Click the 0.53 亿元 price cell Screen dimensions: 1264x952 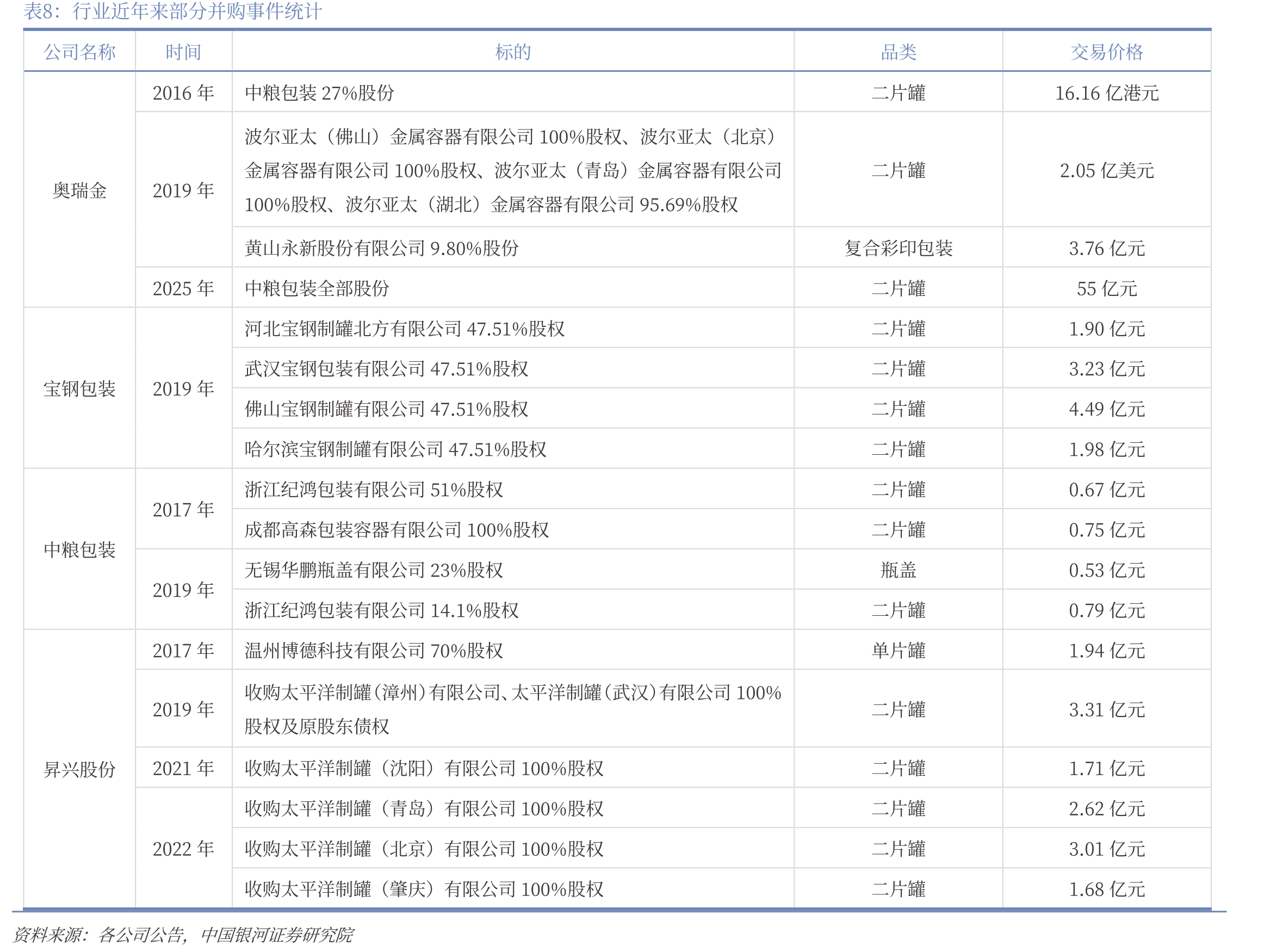tap(1107, 570)
